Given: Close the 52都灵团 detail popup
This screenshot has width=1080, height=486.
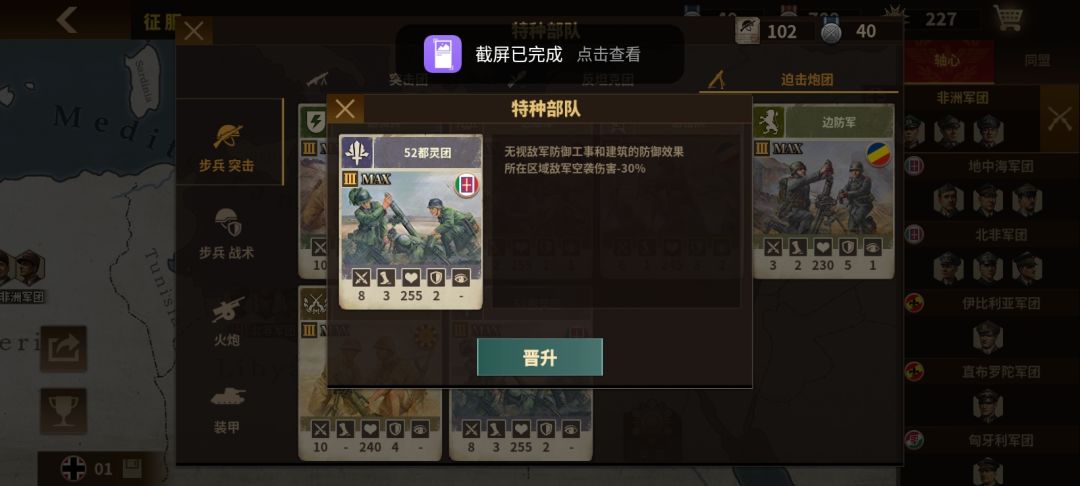Looking at the screenshot, I should (x=345, y=109).
